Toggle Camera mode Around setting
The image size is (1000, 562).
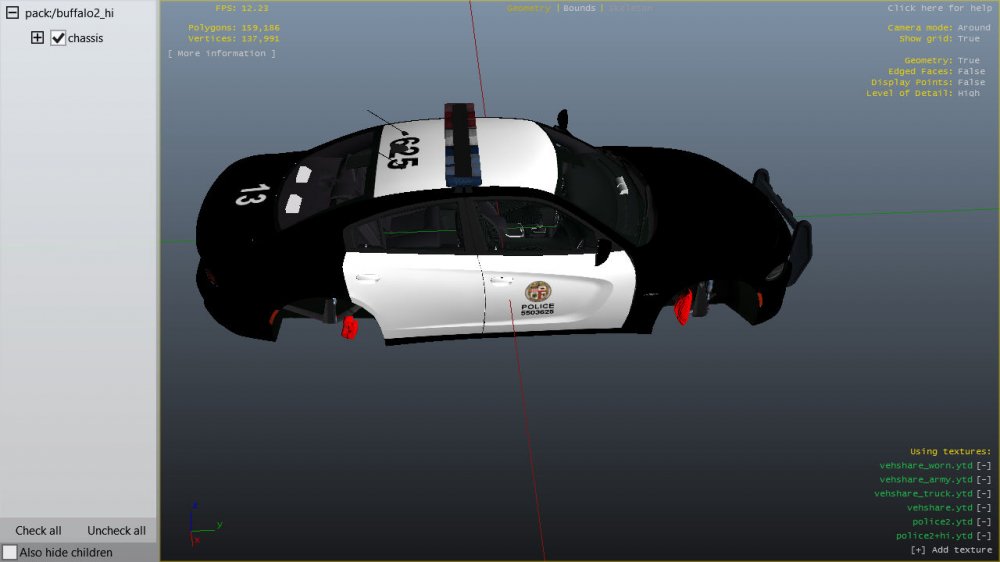click(939, 27)
